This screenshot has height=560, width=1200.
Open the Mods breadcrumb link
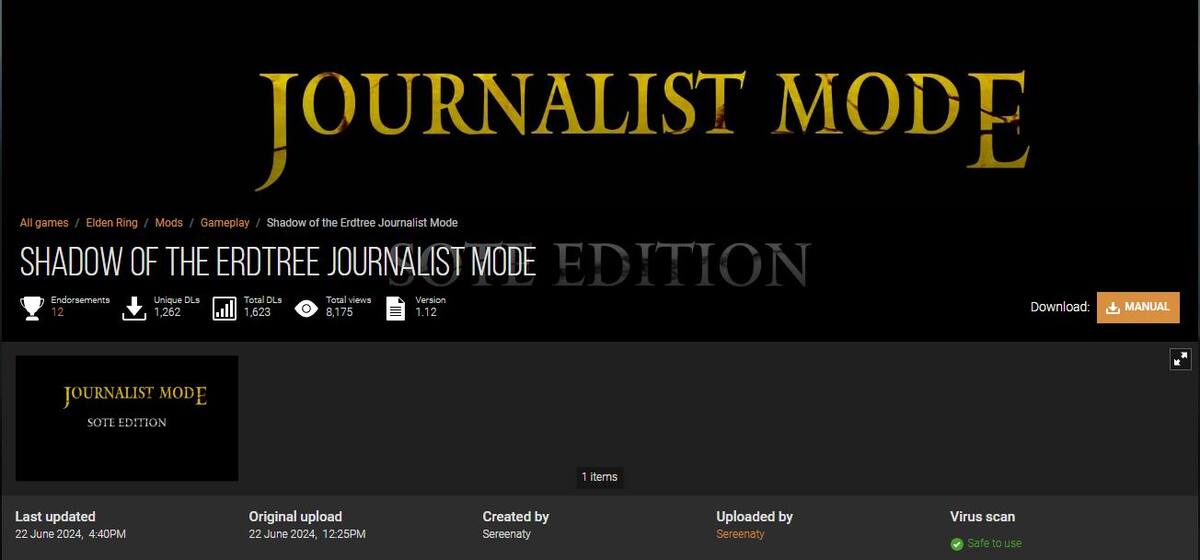(x=169, y=222)
